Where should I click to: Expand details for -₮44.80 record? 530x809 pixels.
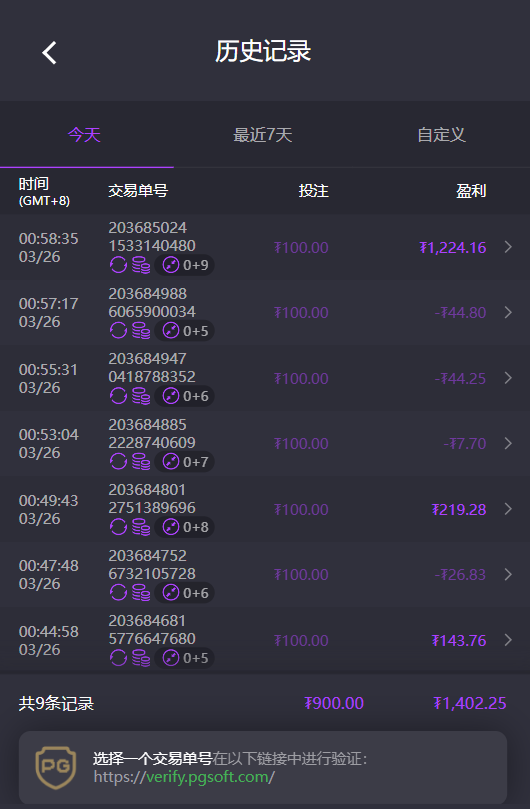(508, 312)
